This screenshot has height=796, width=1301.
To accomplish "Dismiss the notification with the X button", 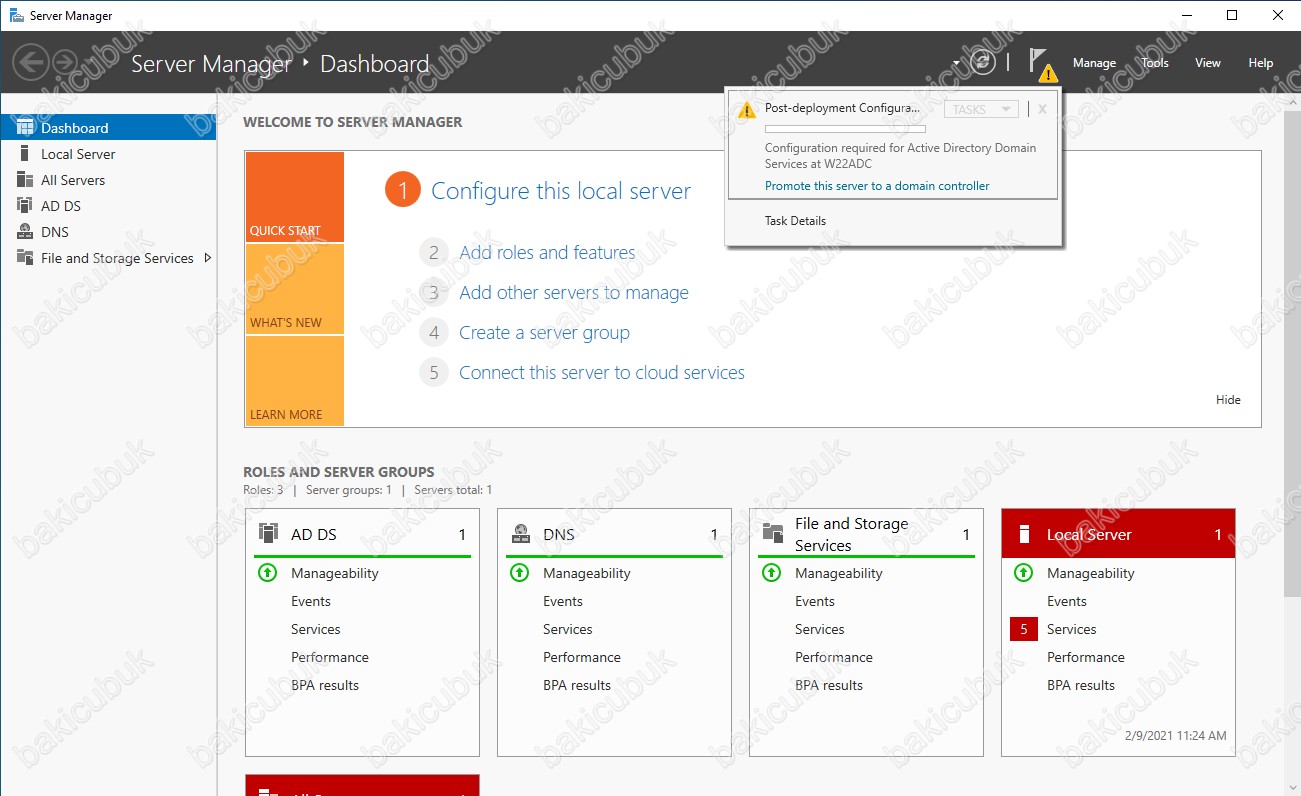I will pos(1042,109).
